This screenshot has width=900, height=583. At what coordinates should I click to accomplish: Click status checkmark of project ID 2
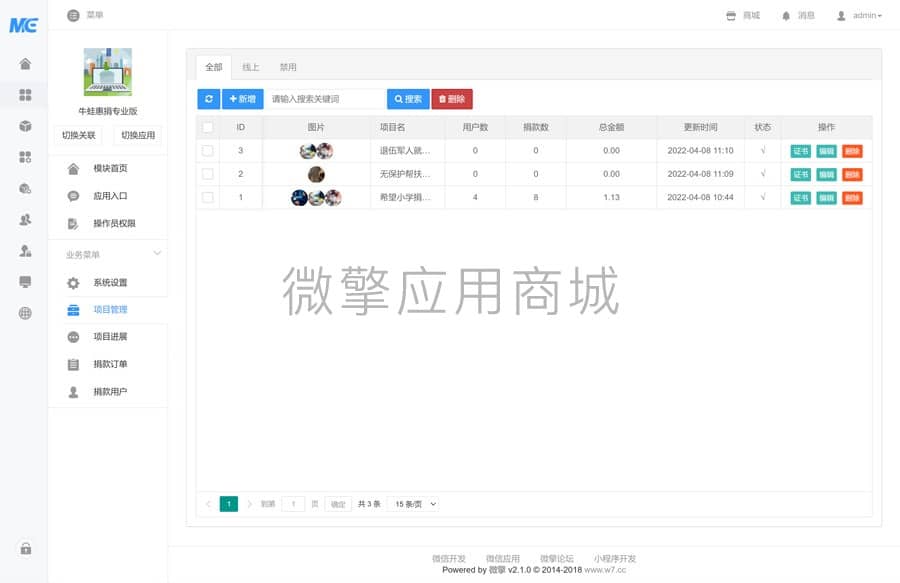(763, 174)
